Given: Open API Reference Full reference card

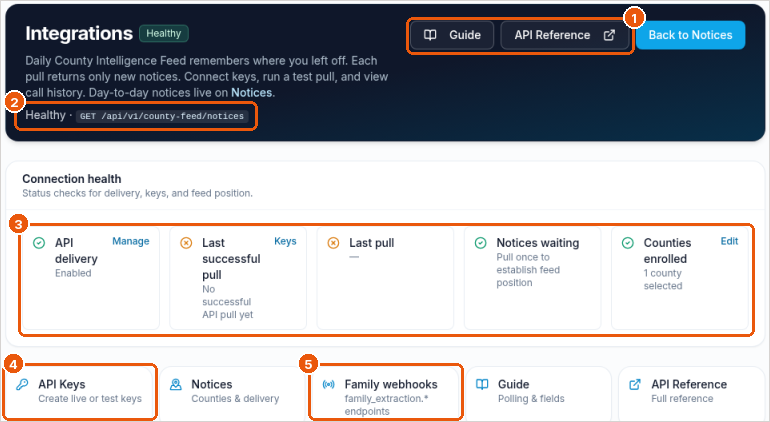Looking at the screenshot, I should pyautogui.click(x=691, y=393).
